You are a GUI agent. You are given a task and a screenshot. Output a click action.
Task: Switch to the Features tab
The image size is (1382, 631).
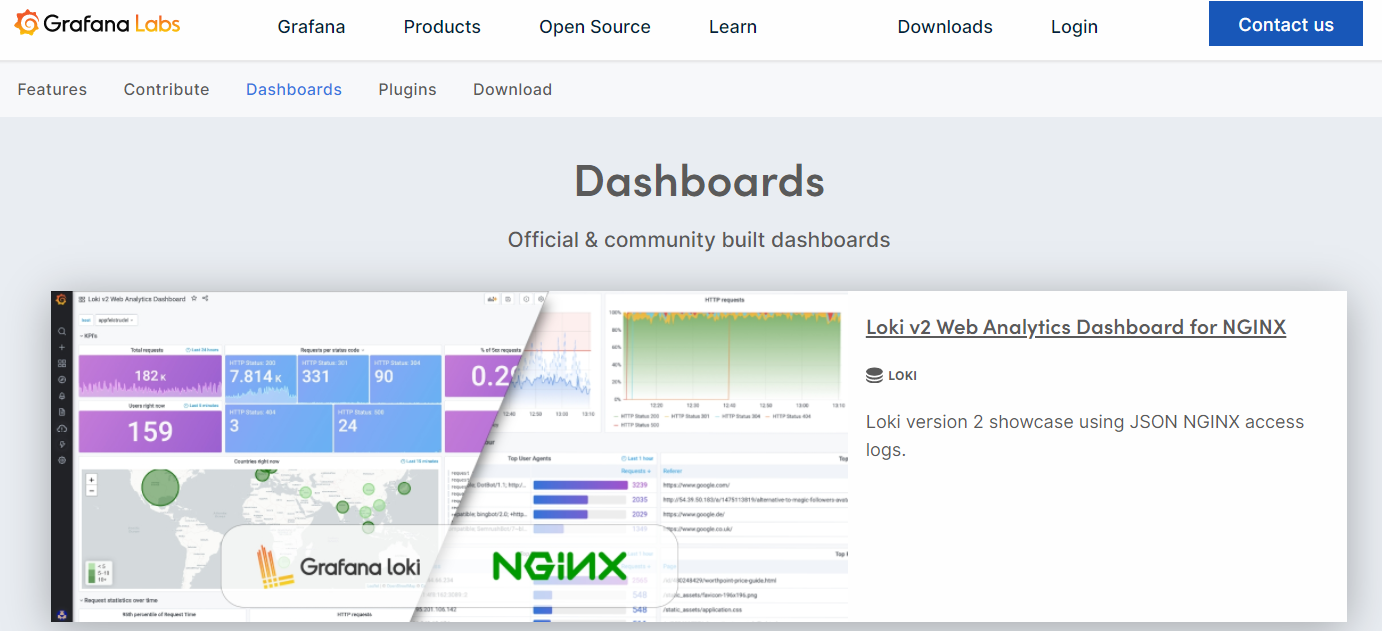(52, 89)
